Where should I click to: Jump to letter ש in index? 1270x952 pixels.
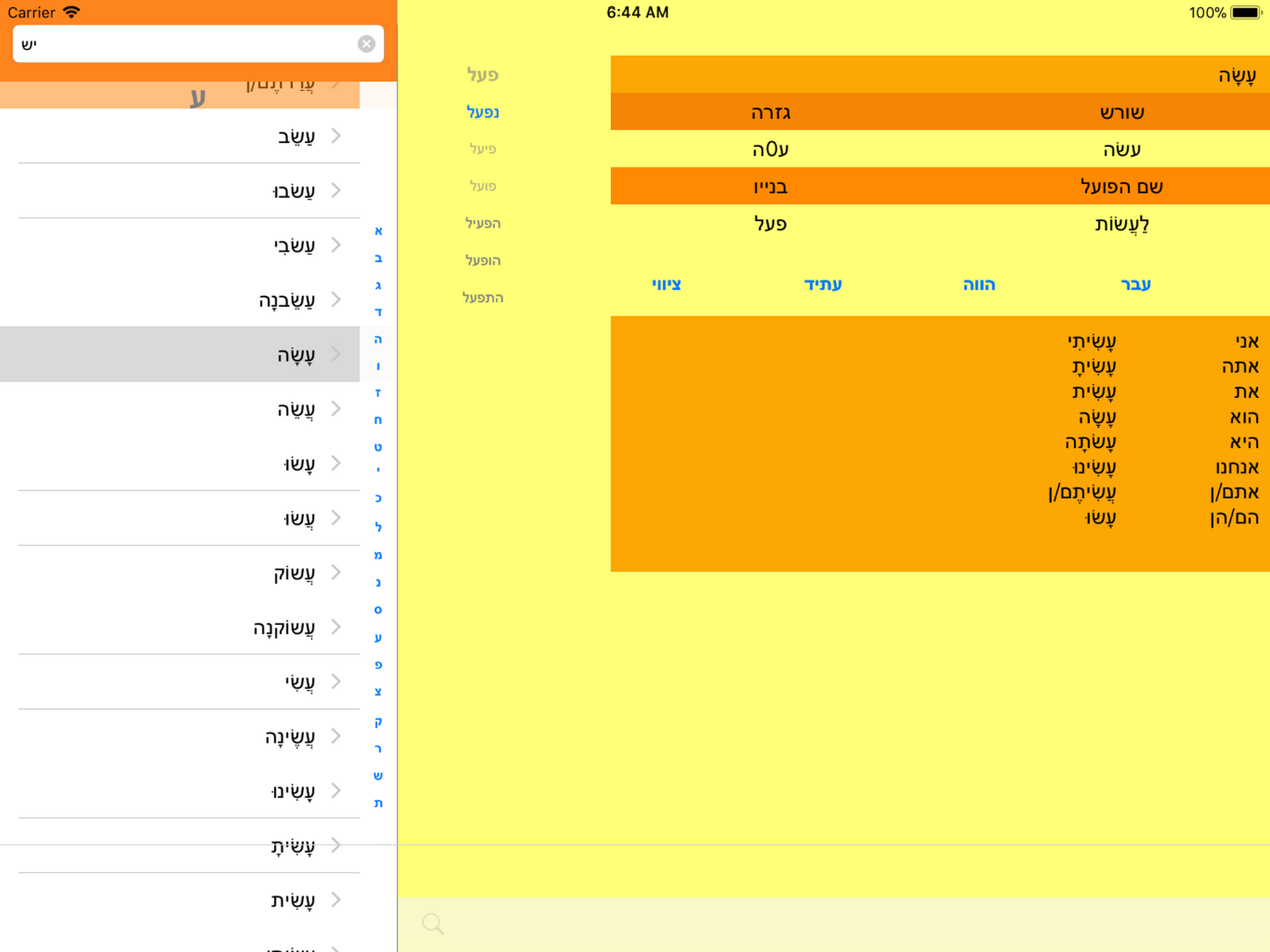[378, 776]
